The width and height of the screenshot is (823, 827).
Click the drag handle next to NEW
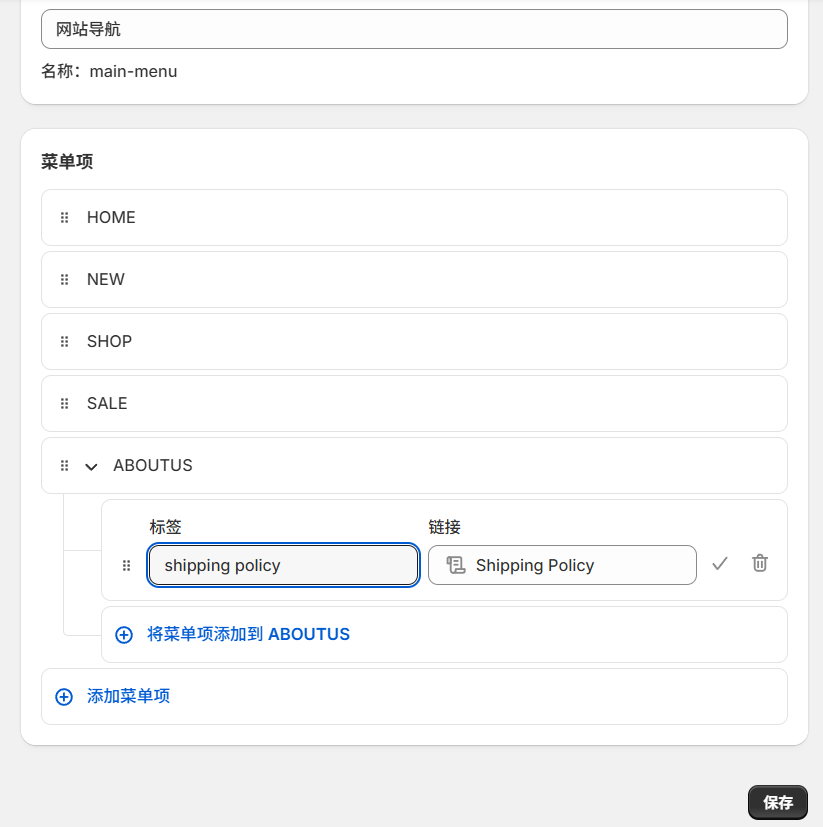pyautogui.click(x=63, y=279)
